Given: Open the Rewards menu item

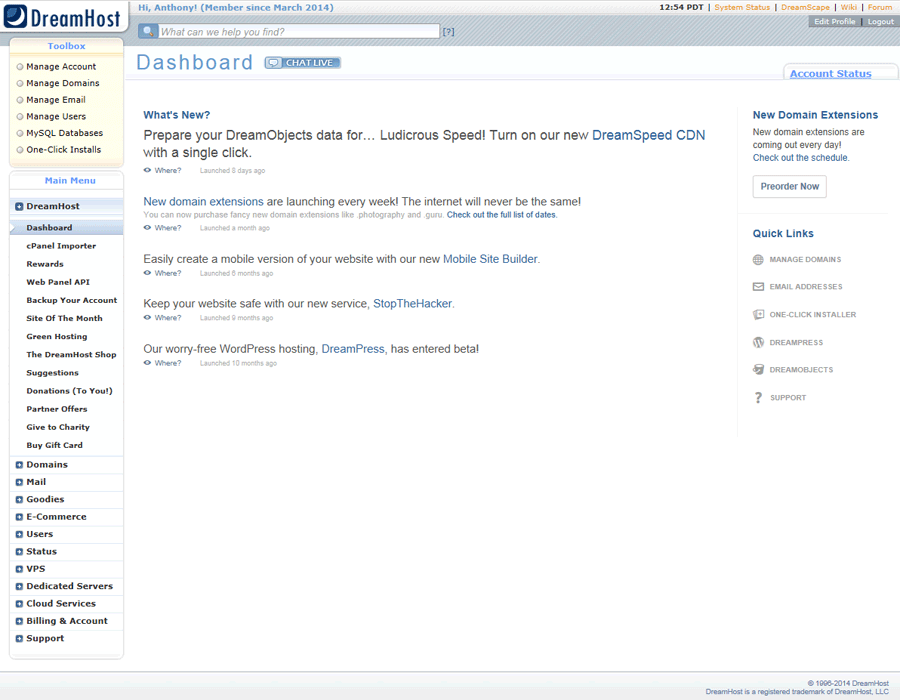Looking at the screenshot, I should 45,264.
